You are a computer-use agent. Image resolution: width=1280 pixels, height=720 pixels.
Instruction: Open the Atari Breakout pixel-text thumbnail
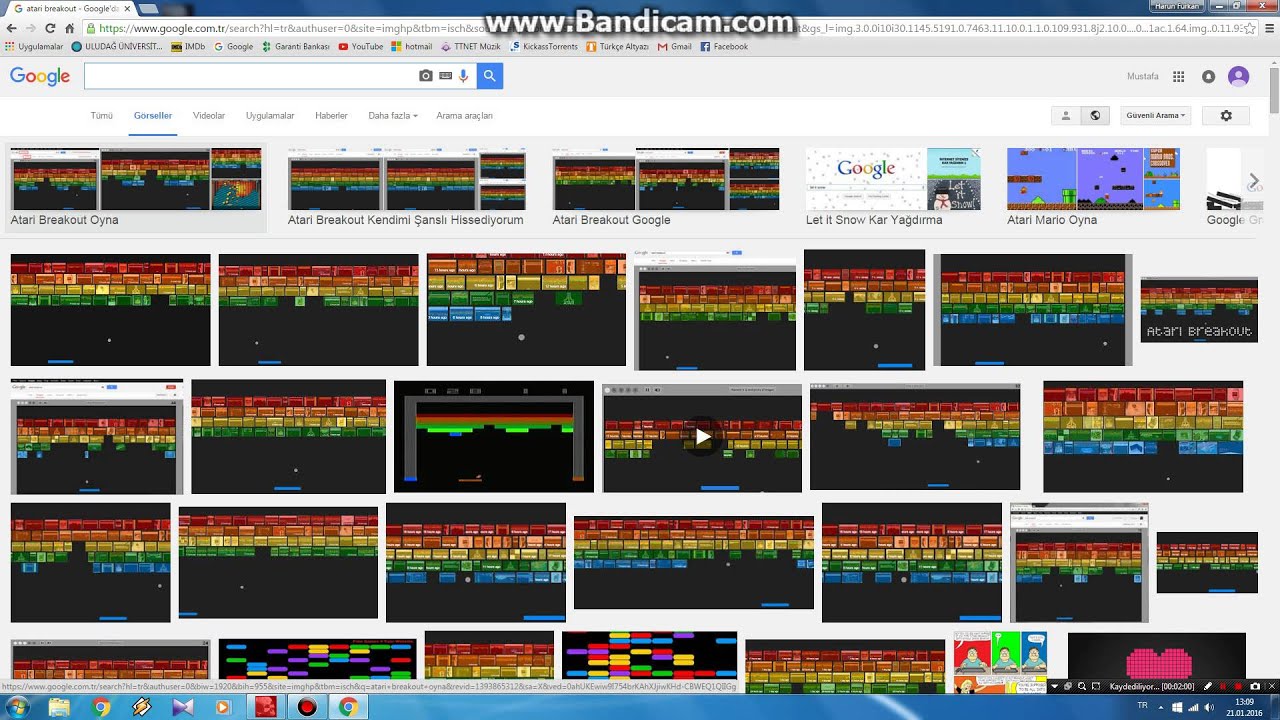(1199, 310)
